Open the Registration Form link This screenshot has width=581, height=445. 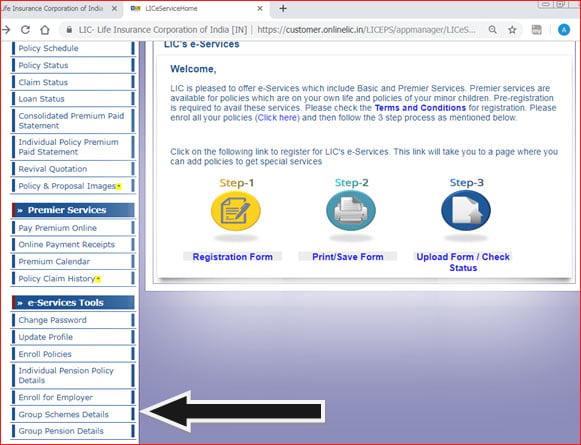(233, 257)
